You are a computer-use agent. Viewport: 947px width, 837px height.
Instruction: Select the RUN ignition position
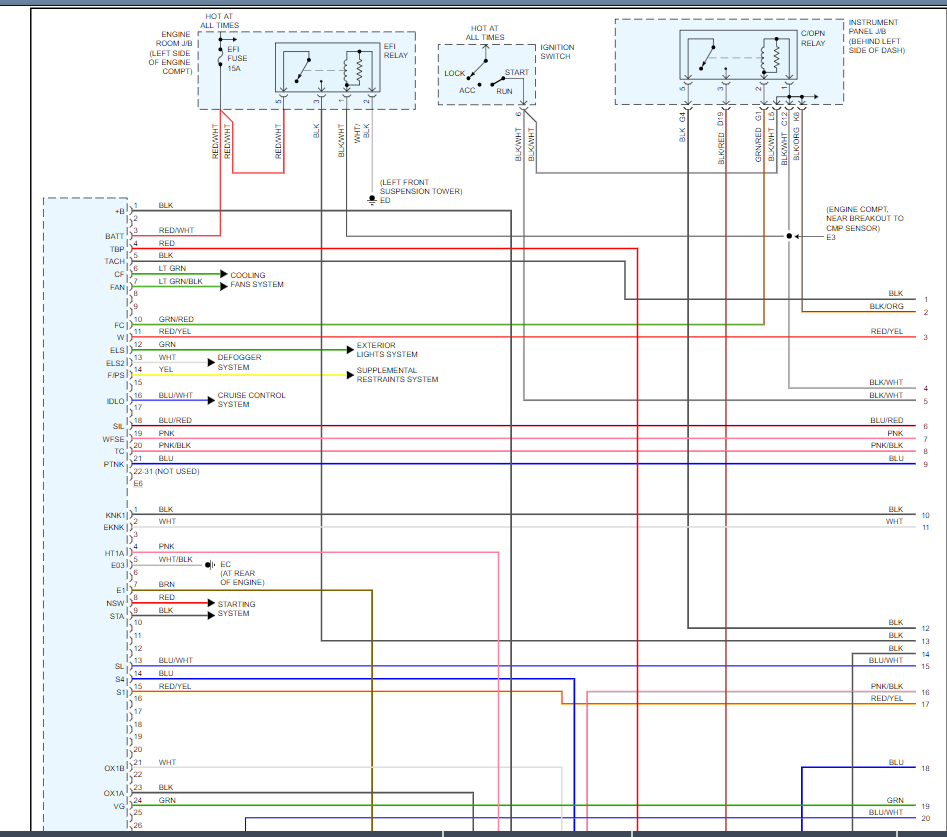[x=504, y=91]
